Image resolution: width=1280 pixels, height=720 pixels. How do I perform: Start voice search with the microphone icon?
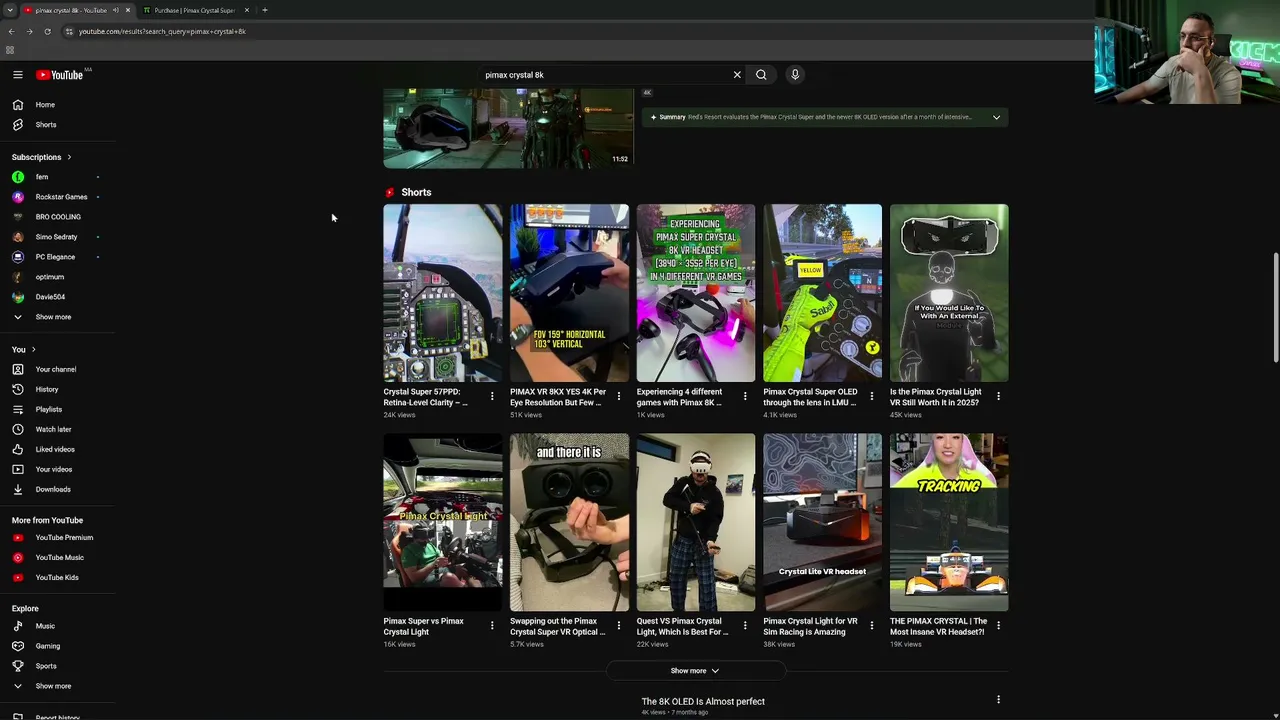[x=795, y=75]
